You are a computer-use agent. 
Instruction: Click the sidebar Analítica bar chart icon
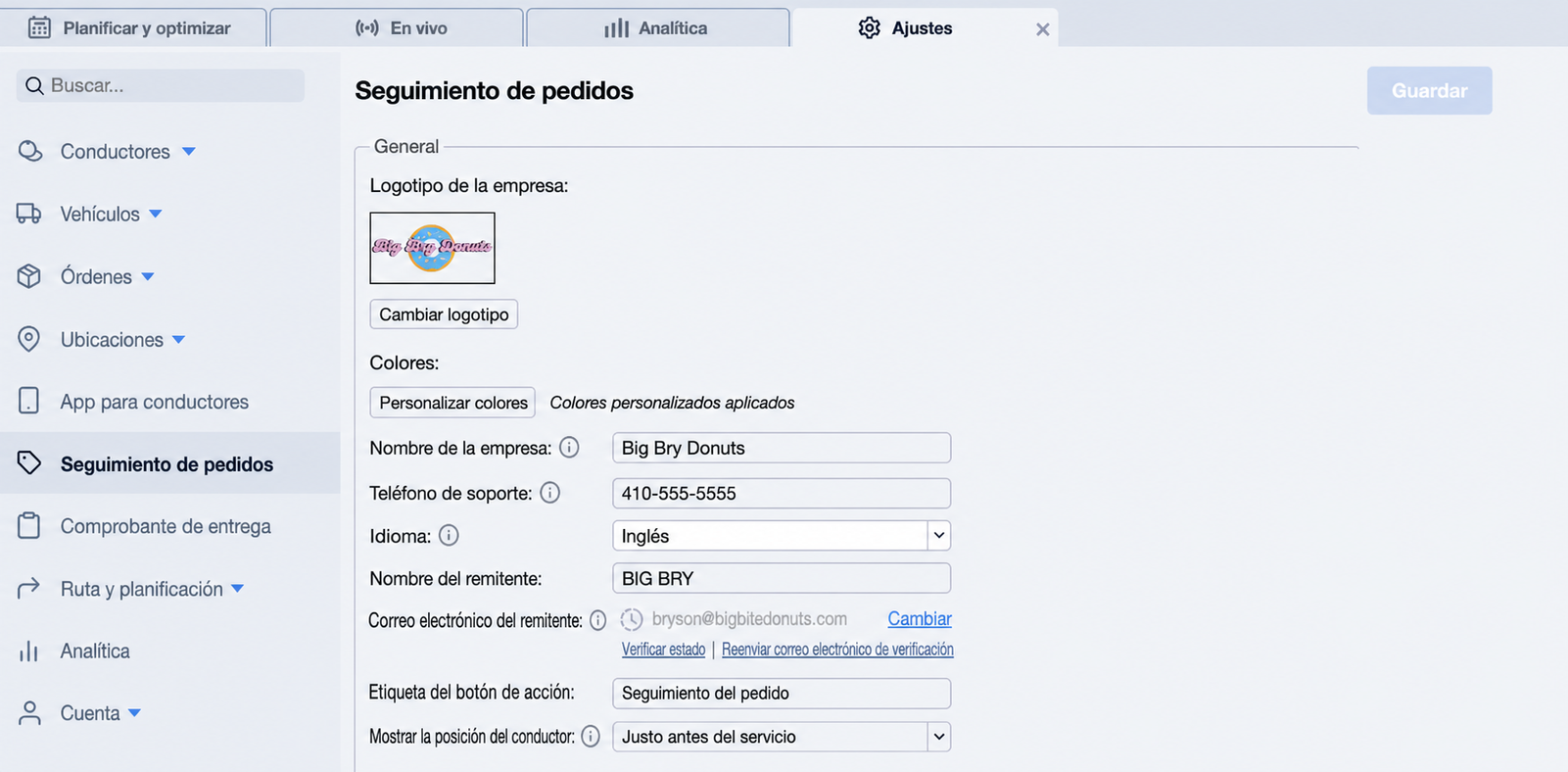[x=29, y=651]
